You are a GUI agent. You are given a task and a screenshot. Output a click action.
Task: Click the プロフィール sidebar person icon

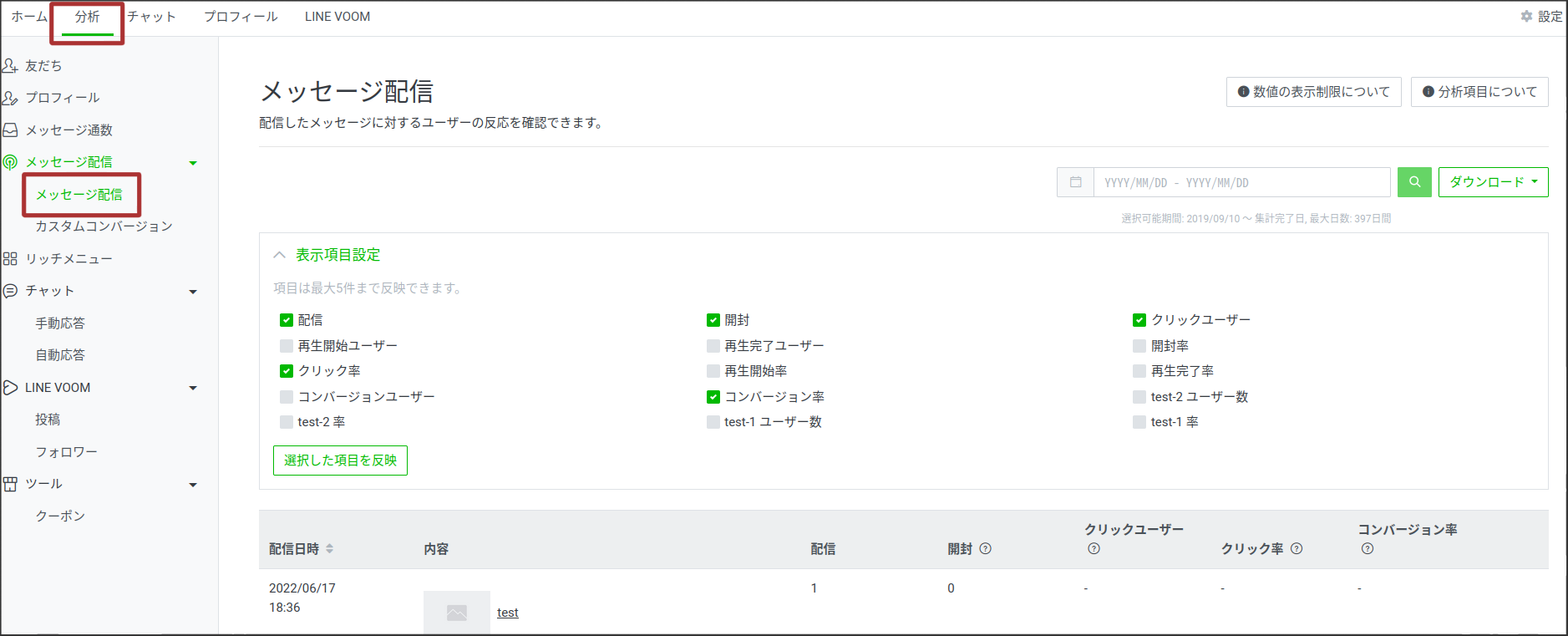click(x=10, y=98)
